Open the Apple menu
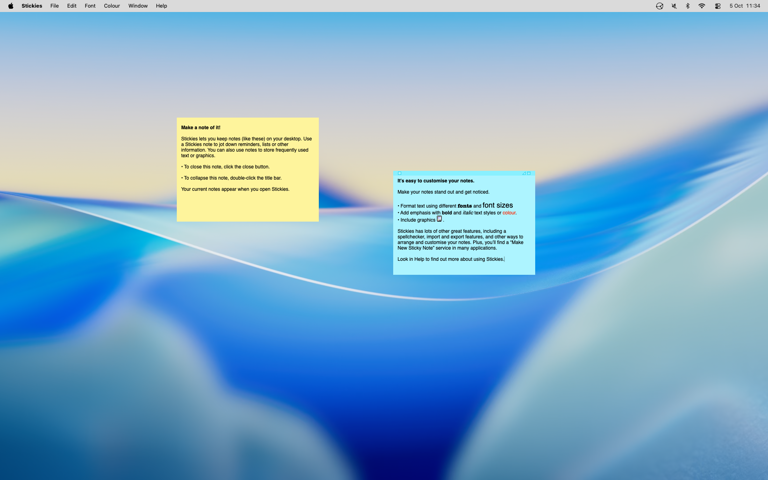This screenshot has width=768, height=480. pyautogui.click(x=10, y=6)
